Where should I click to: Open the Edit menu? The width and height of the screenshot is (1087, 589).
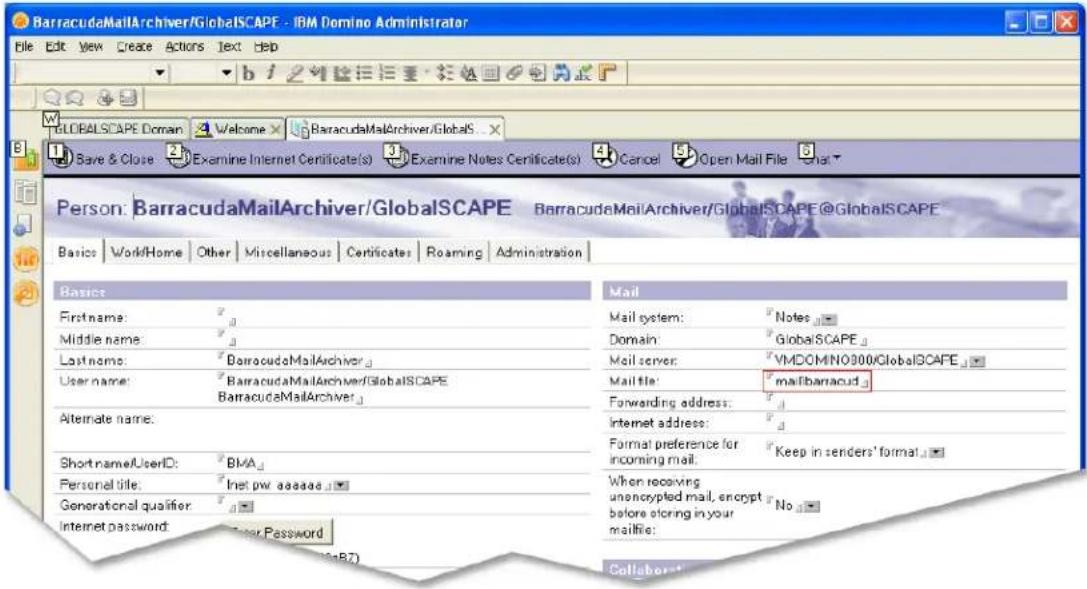pyautogui.click(x=55, y=46)
